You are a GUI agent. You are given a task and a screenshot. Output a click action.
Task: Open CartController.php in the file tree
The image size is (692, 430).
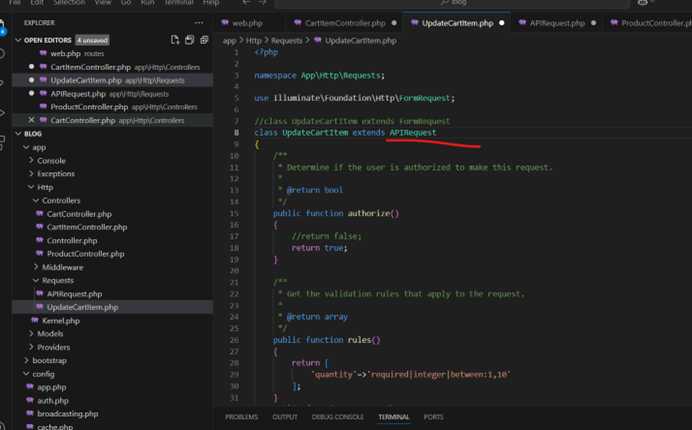coord(79,214)
